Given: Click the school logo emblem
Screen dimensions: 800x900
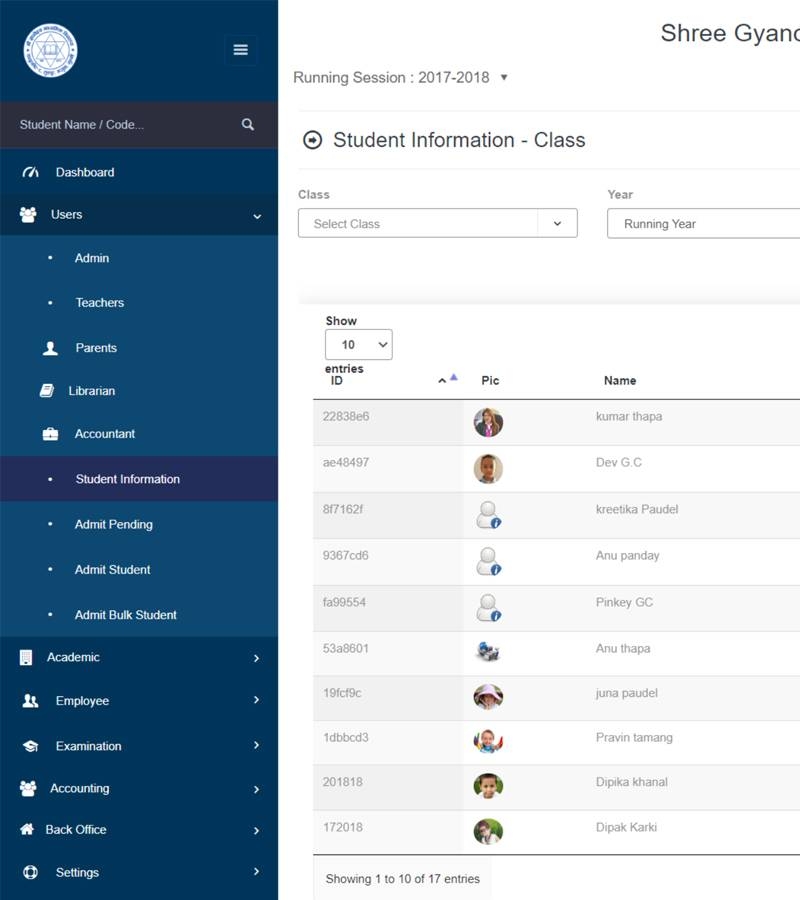Looking at the screenshot, I should (x=50, y=50).
